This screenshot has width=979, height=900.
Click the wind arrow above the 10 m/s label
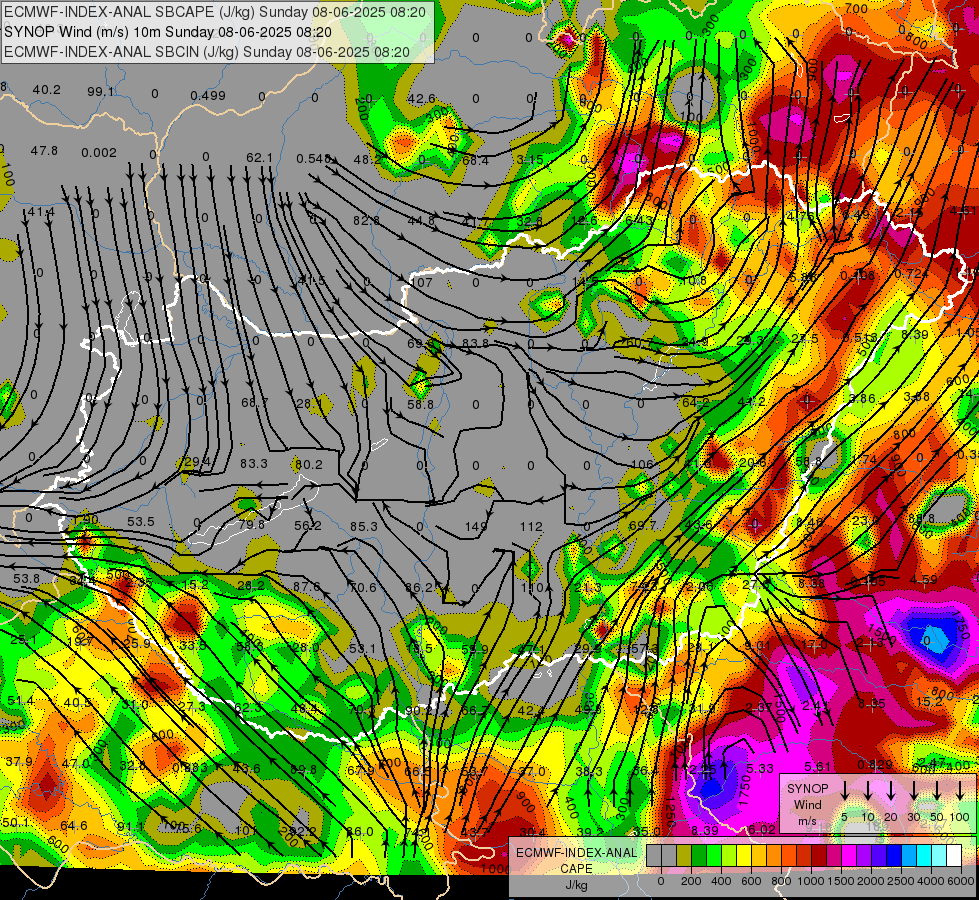pyautogui.click(x=868, y=791)
